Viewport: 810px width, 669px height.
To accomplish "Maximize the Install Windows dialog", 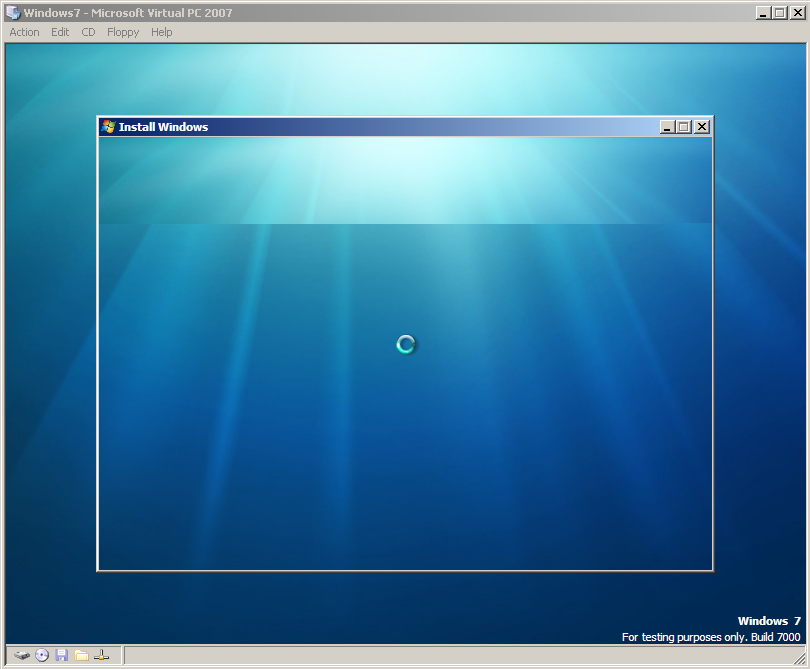I will 684,127.
